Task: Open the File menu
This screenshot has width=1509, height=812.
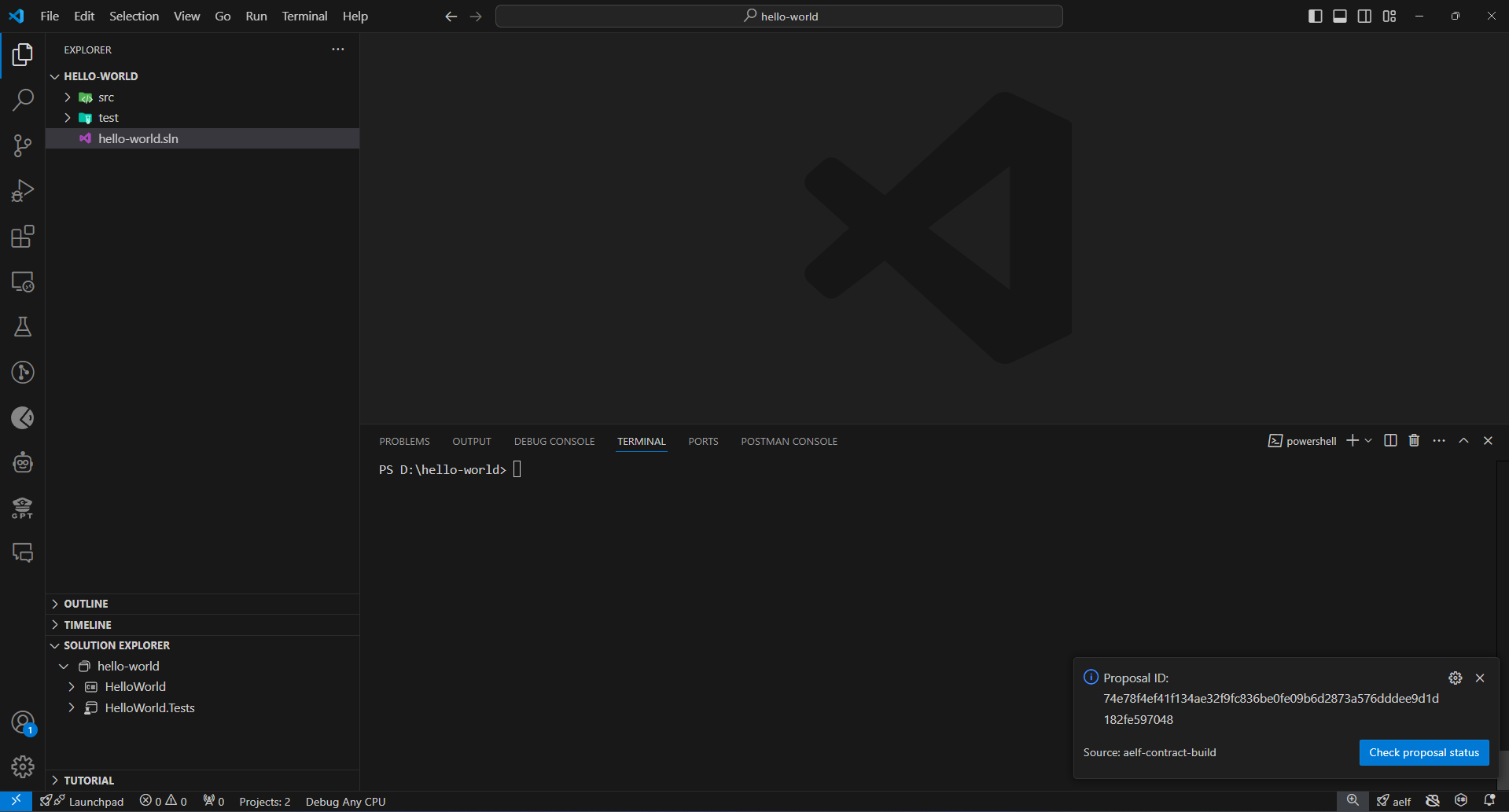Action: point(50,17)
